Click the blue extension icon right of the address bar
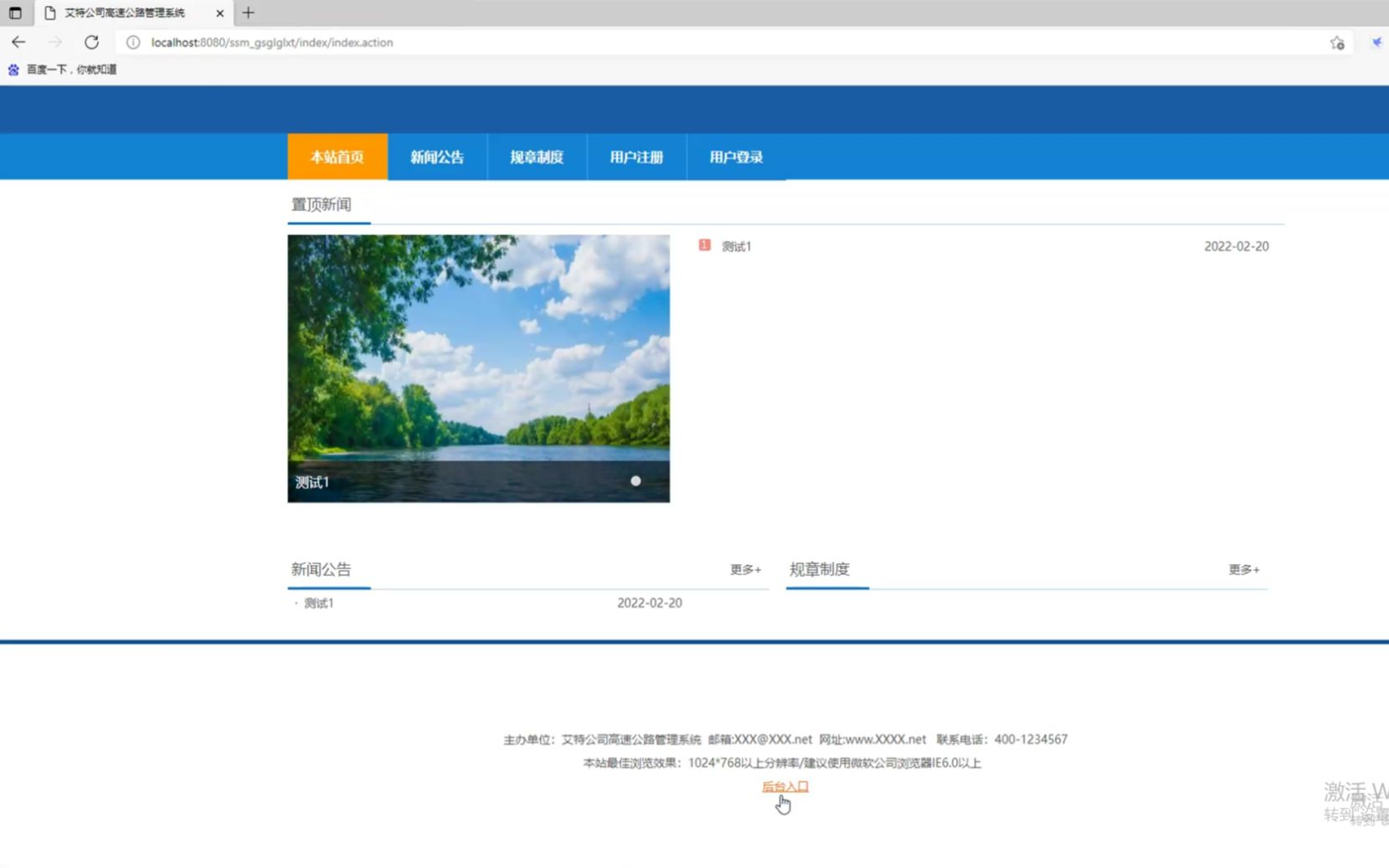This screenshot has width=1389, height=868. tap(1377, 42)
